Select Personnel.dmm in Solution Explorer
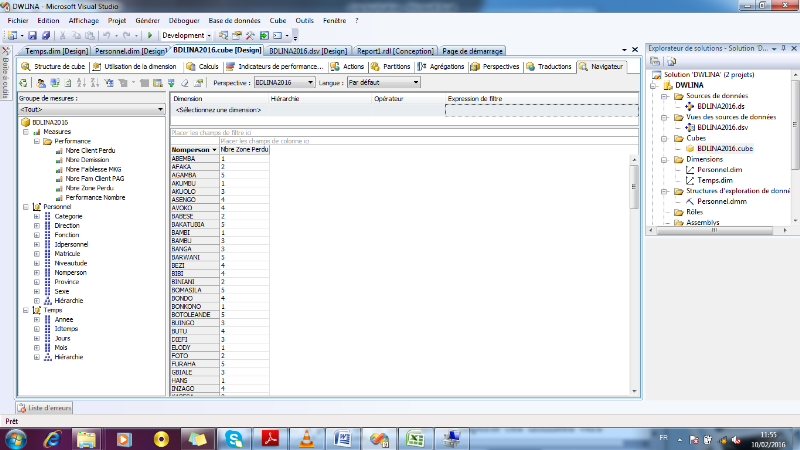The image size is (800, 450). [x=722, y=202]
